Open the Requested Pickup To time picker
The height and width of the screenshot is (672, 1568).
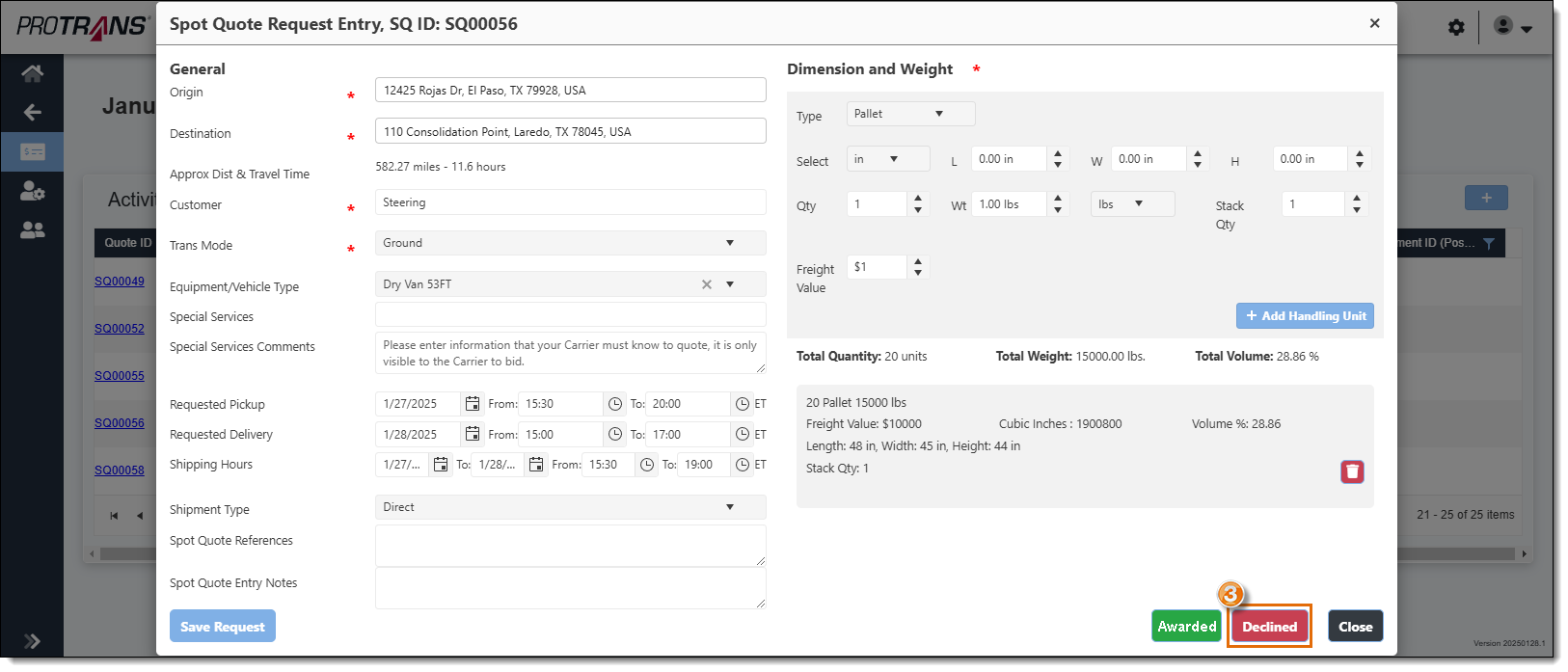click(742, 404)
